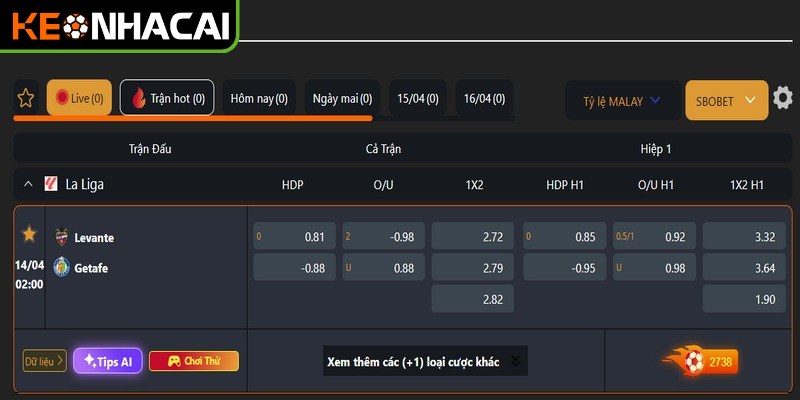This screenshot has height=400, width=800.
Task: Open the settings gear icon
Action: pos(783,98)
